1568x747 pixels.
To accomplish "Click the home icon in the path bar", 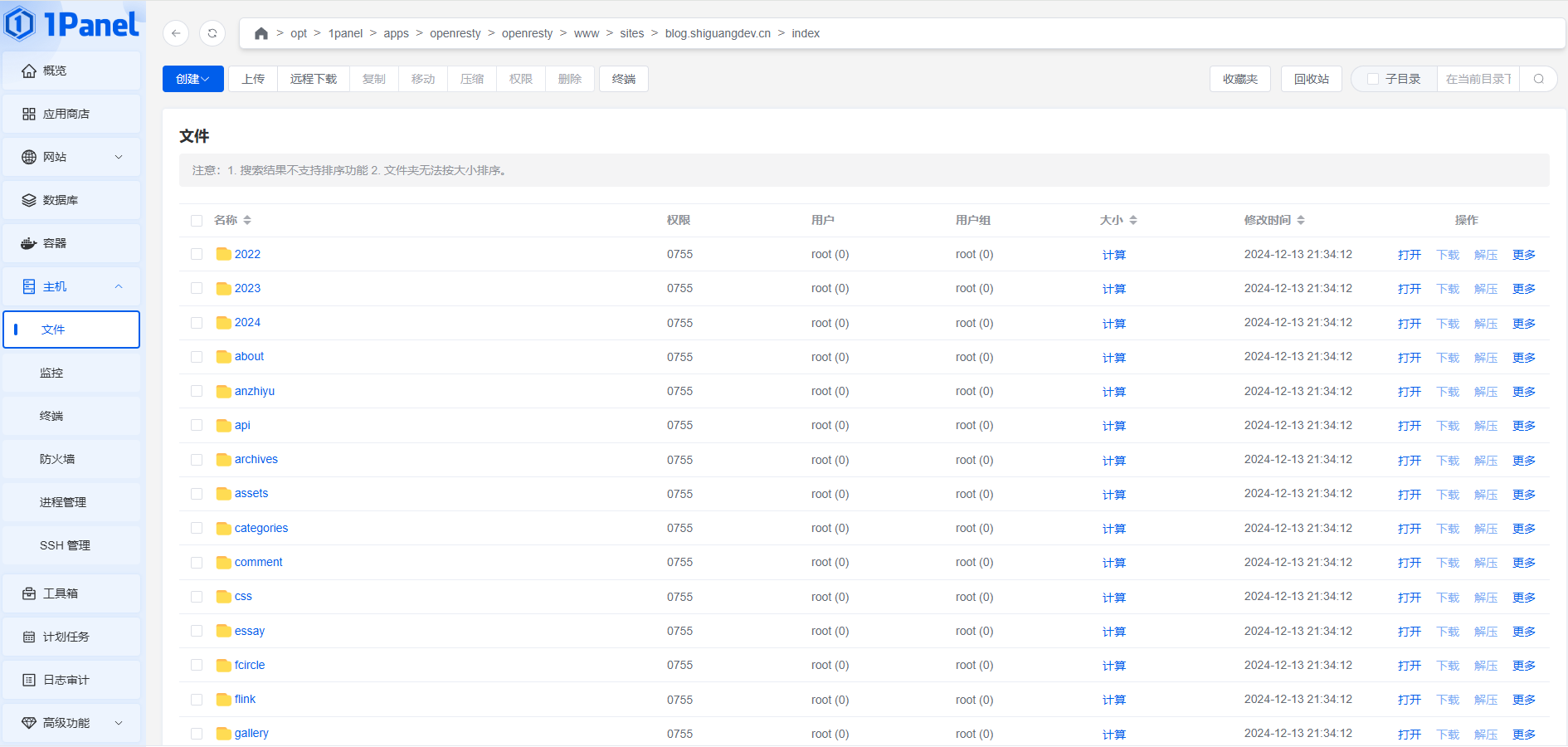I will click(x=261, y=33).
